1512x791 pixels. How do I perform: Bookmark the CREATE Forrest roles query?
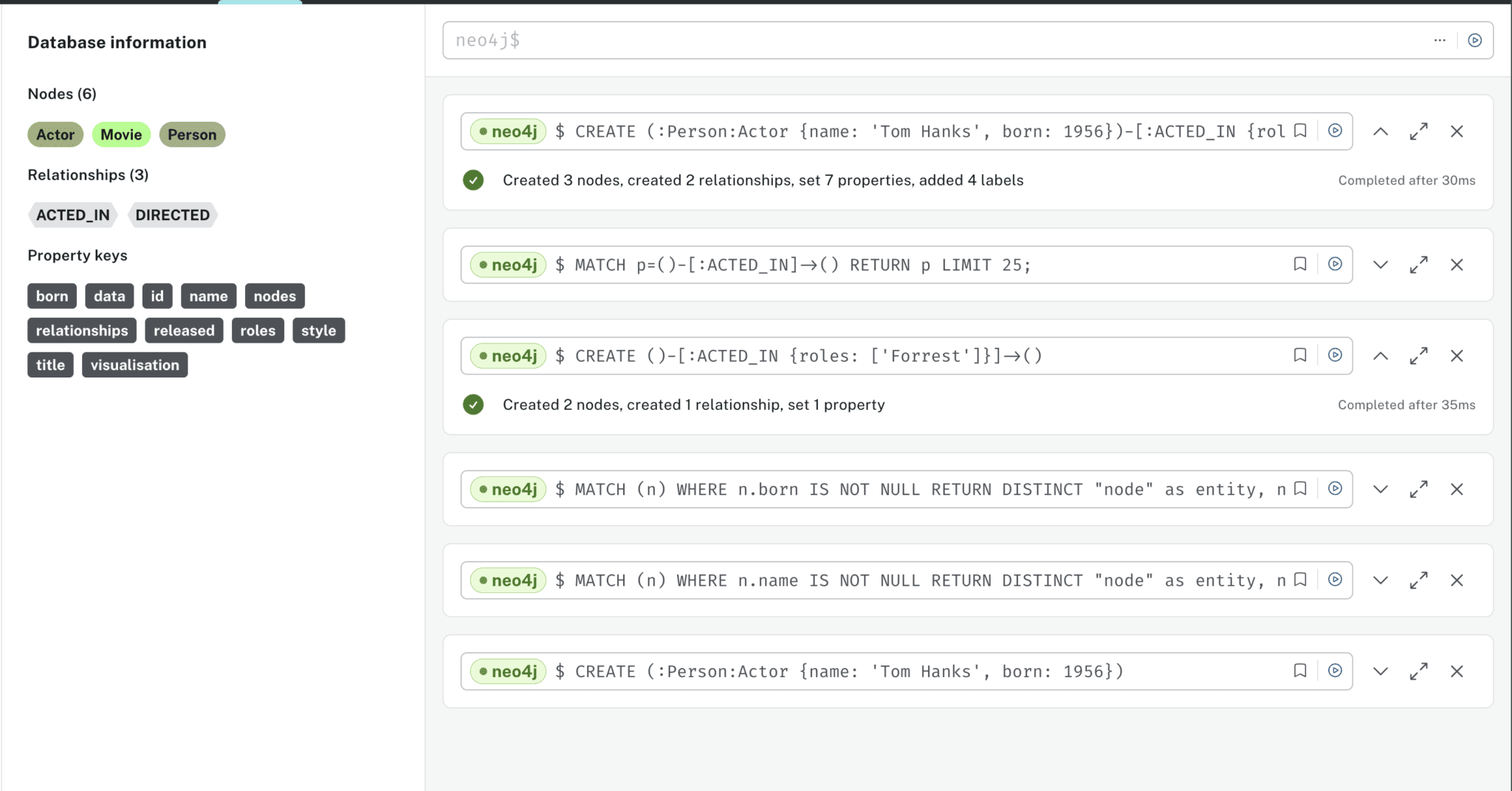pos(1299,355)
